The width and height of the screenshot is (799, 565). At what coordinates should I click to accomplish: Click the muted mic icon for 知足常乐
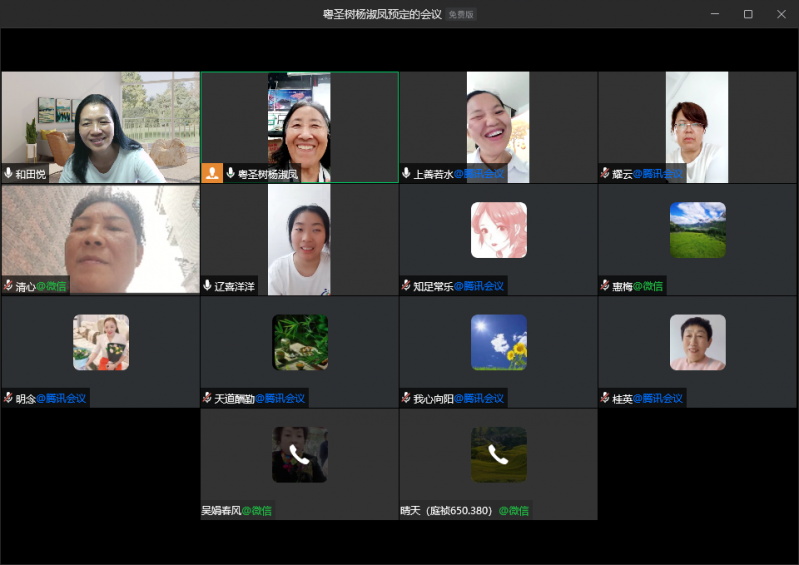406,286
